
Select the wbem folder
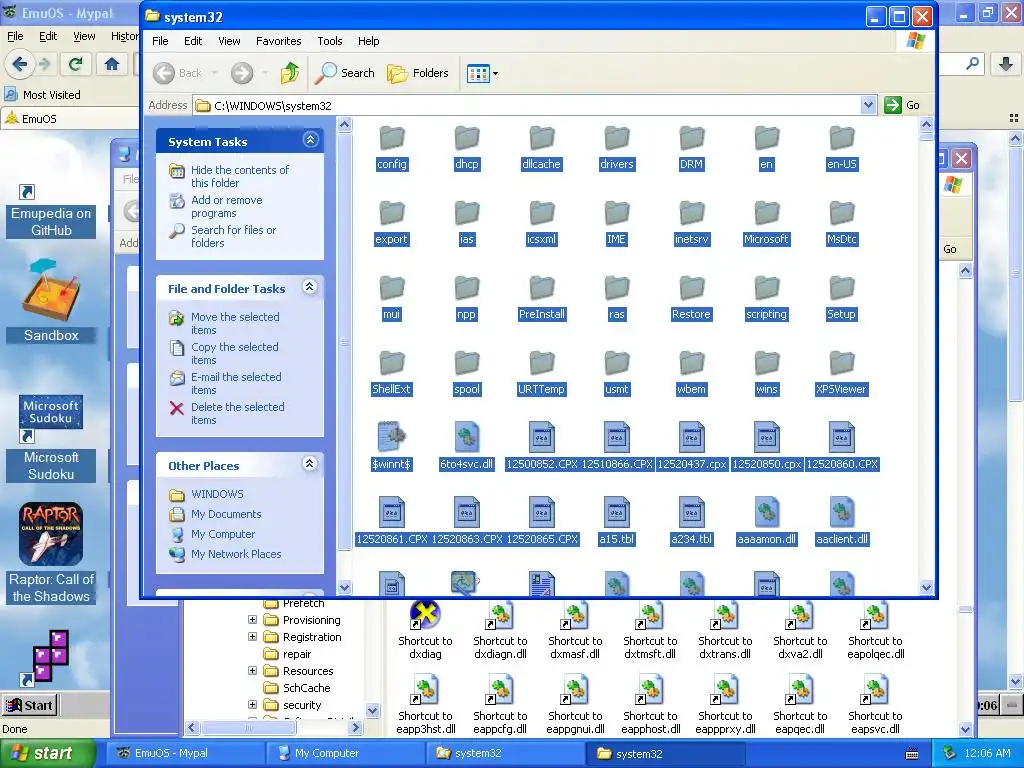tap(691, 374)
